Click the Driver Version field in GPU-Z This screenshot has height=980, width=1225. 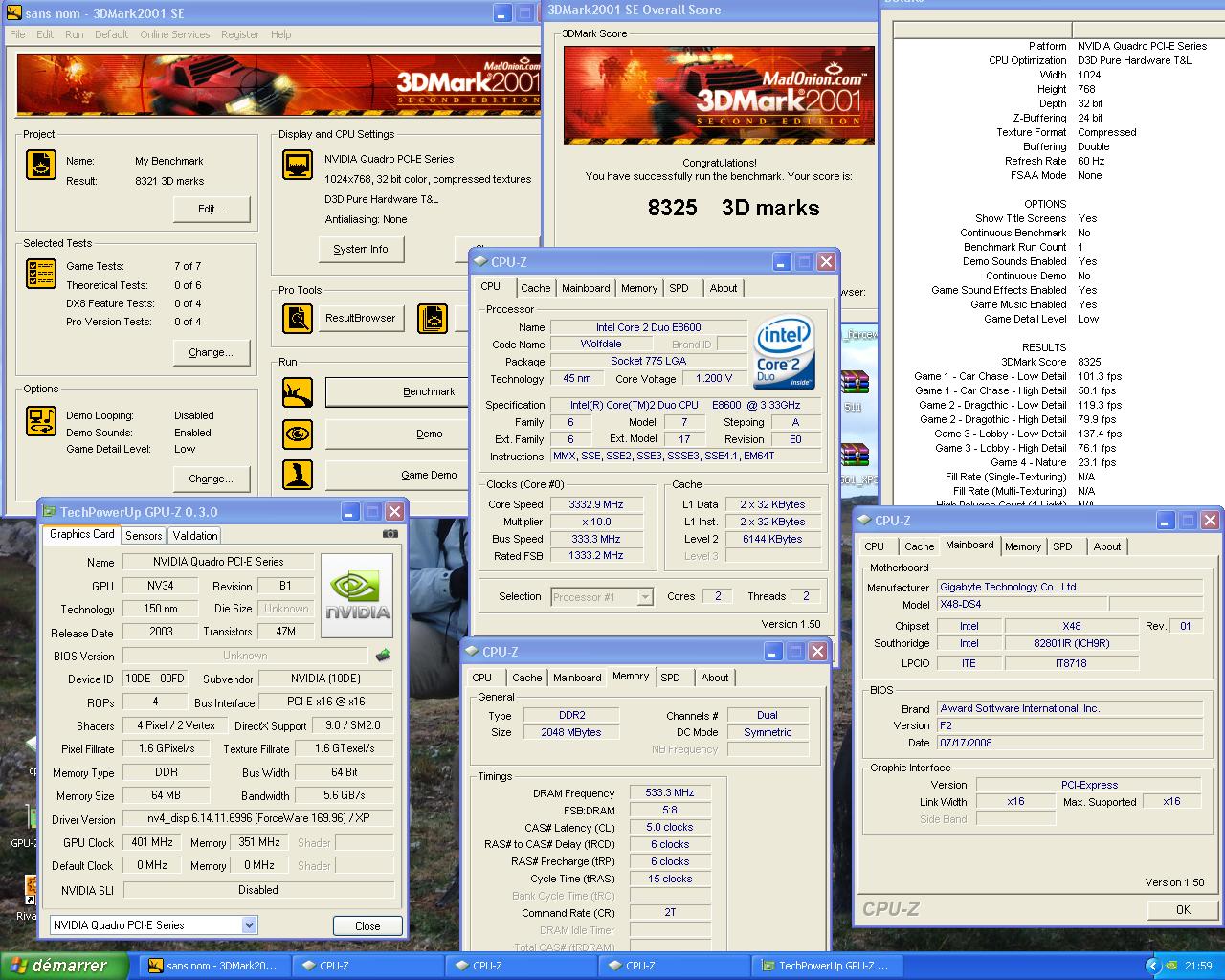[x=258, y=819]
